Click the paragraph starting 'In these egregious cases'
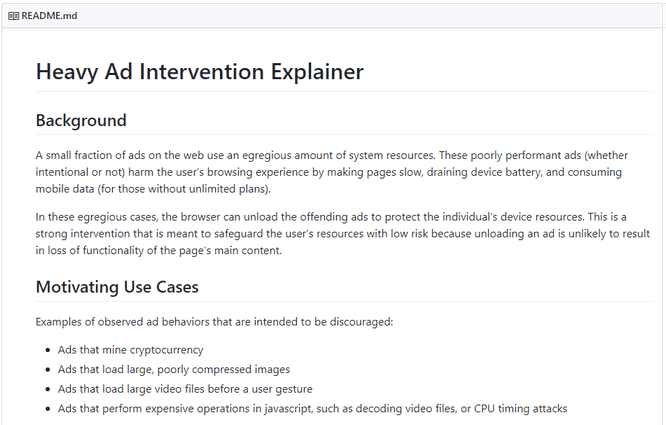Image resolution: width=666 pixels, height=425 pixels. click(343, 234)
